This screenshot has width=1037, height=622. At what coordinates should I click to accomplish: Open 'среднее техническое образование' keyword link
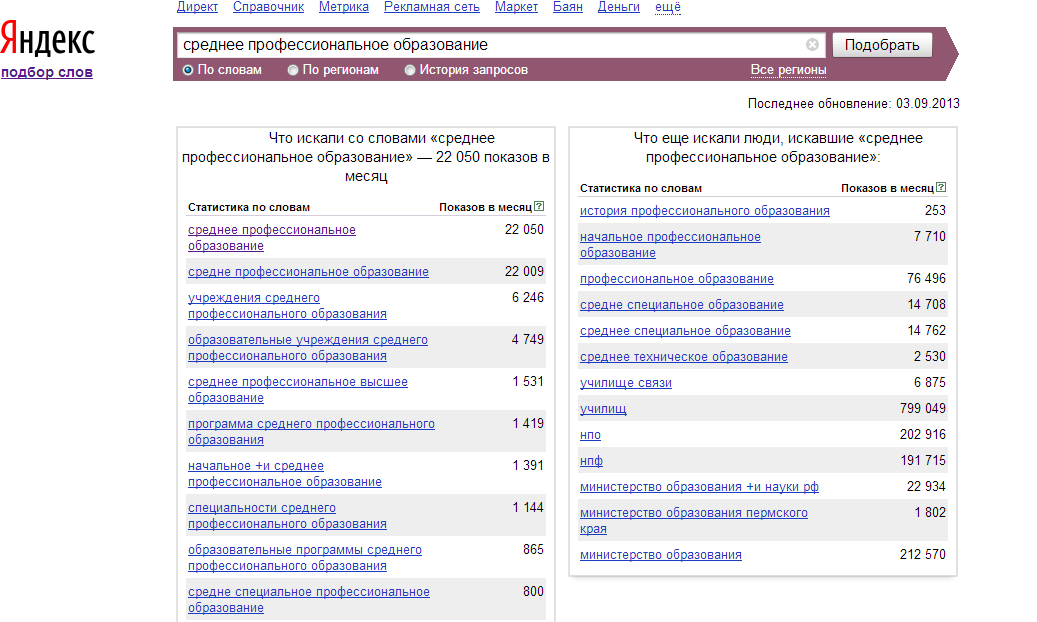tap(684, 357)
